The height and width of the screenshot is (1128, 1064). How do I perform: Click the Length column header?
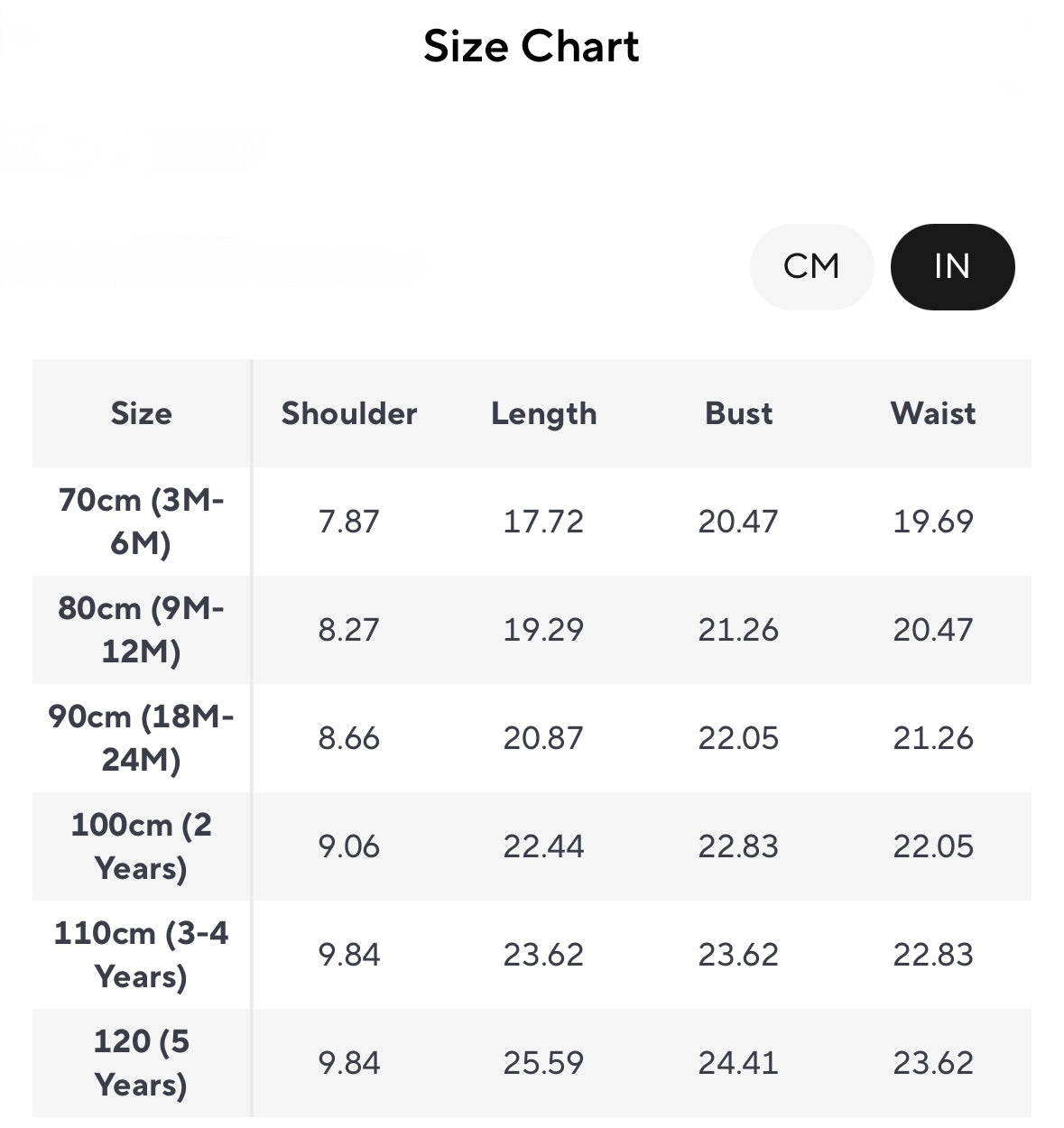click(544, 414)
